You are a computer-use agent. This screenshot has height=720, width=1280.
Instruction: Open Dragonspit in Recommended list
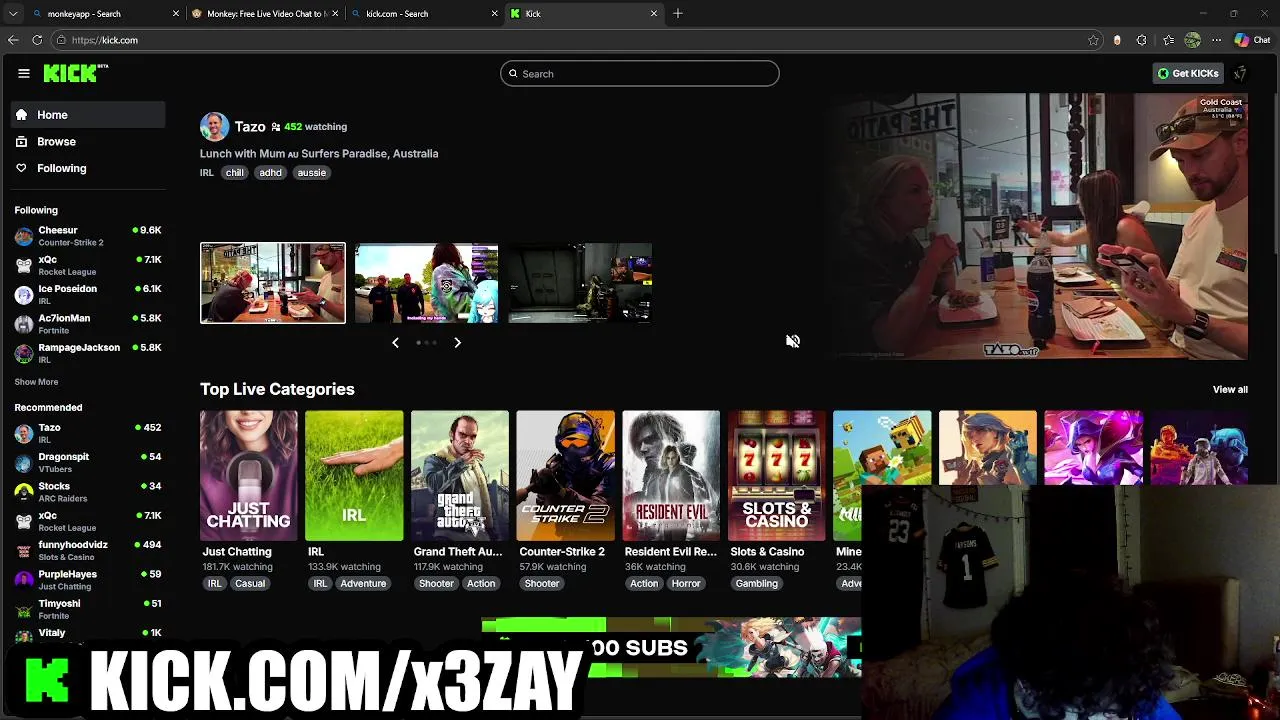click(88, 463)
